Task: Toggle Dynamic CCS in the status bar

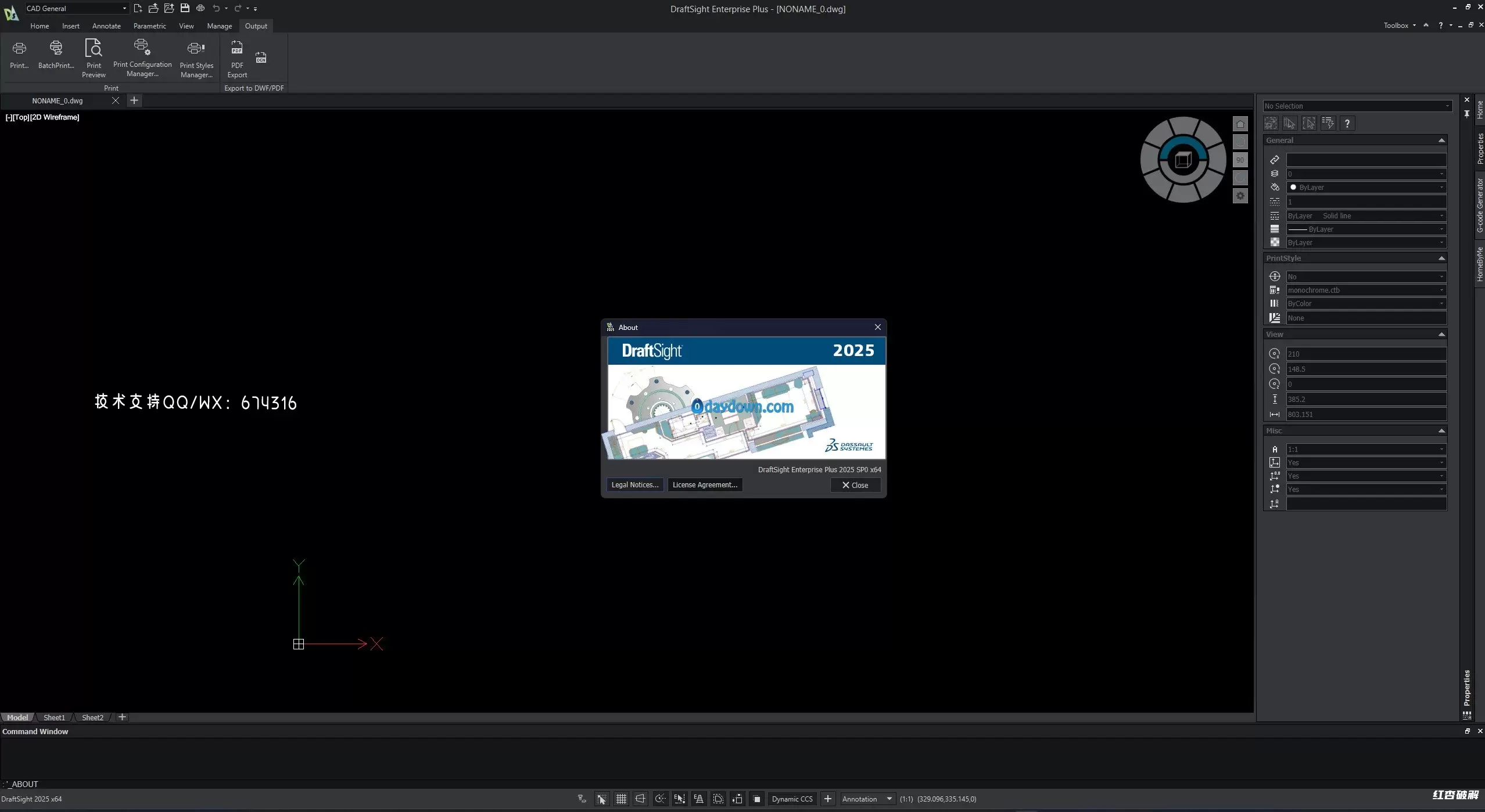Action: pyautogui.click(x=792, y=799)
